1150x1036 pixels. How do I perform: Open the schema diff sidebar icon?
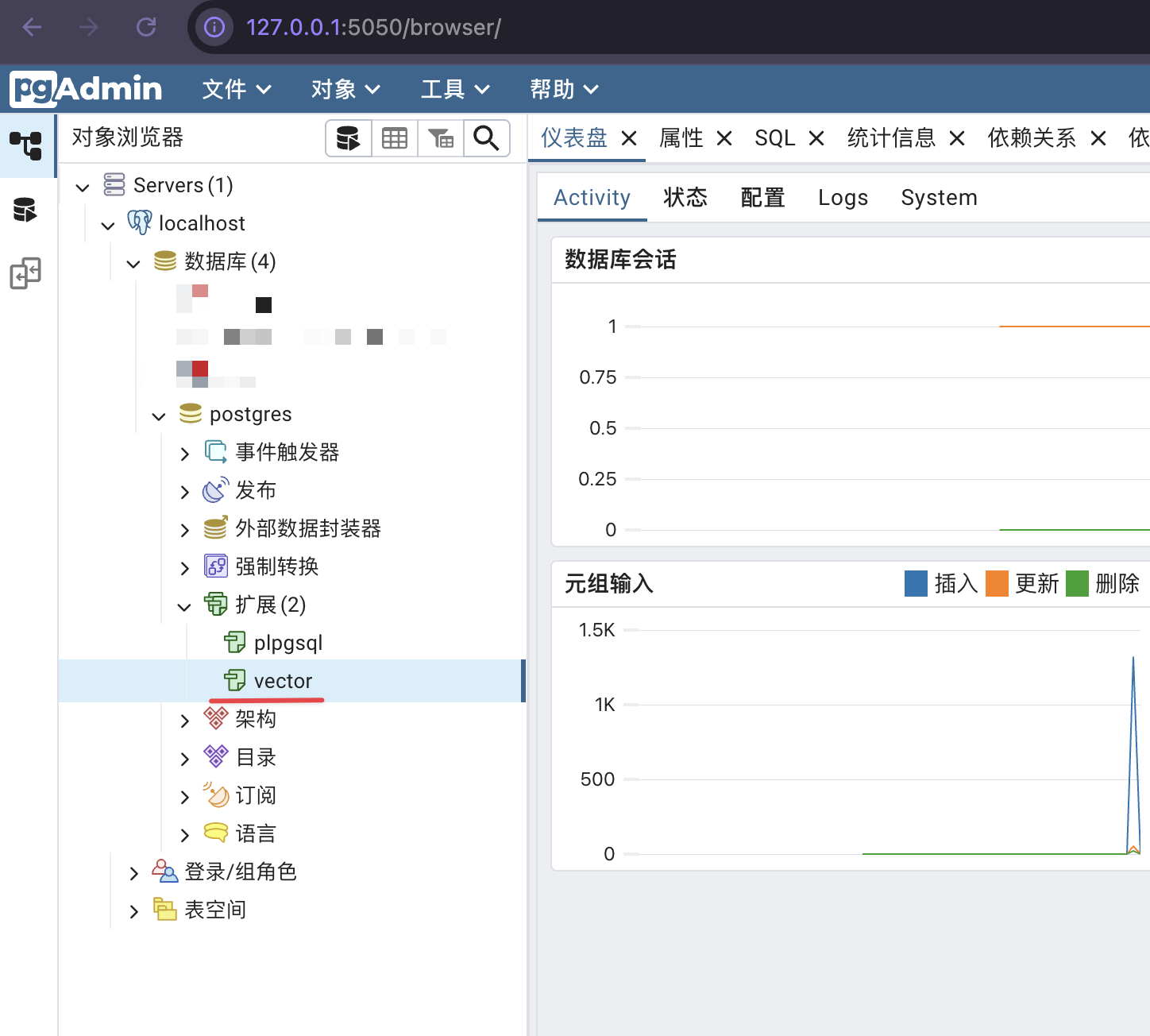[x=25, y=273]
